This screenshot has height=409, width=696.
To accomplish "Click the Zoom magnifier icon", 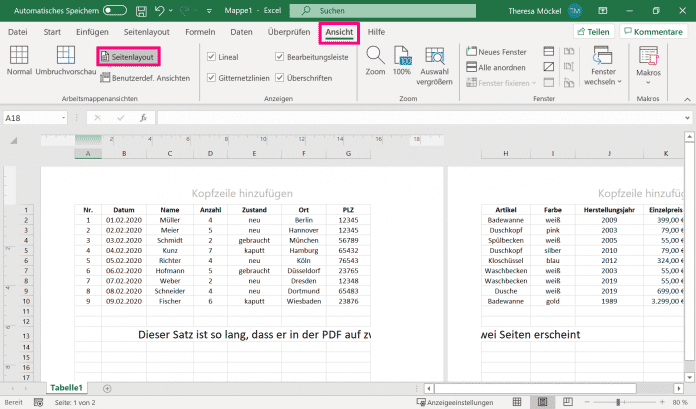I will pos(375,56).
